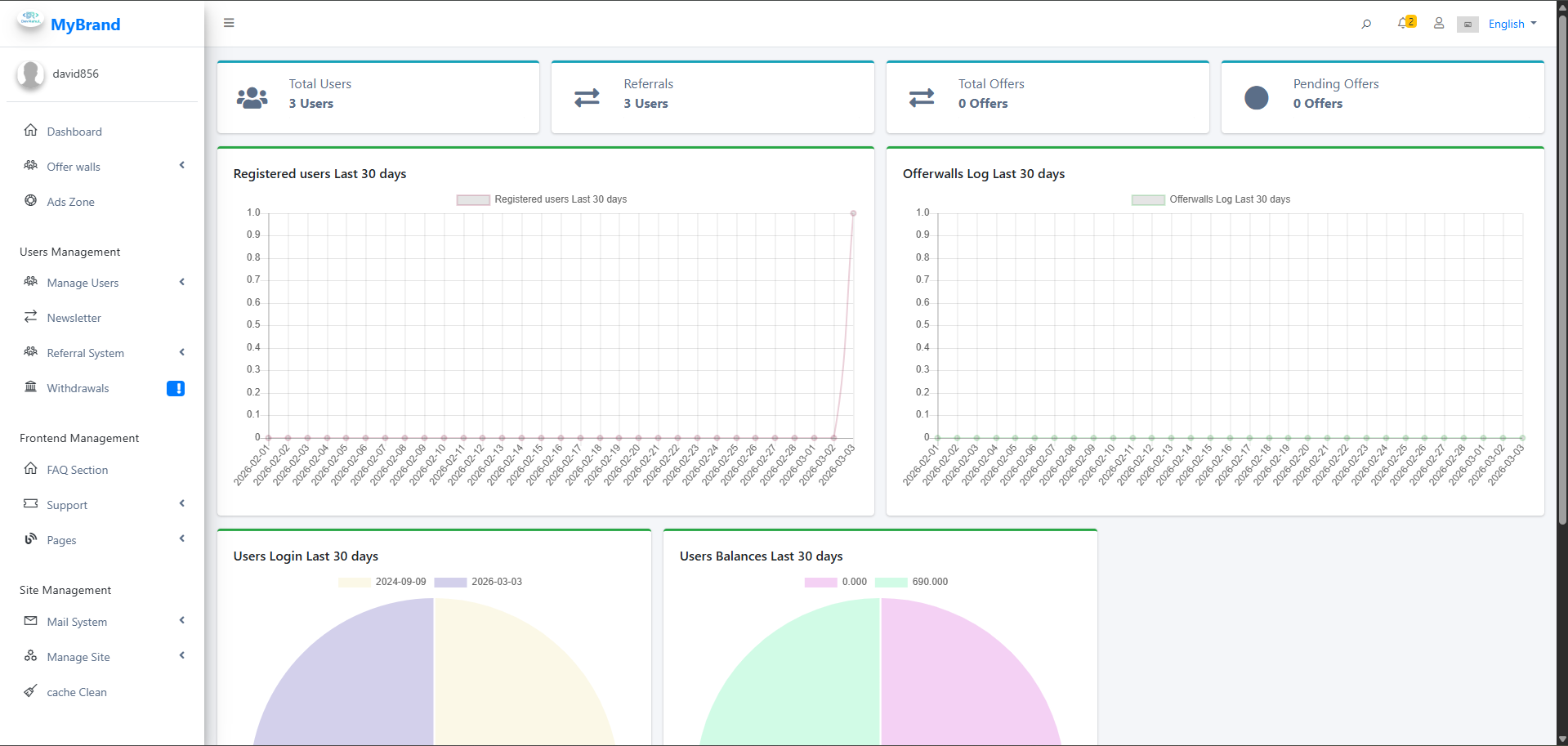Click the page vertical scrollbar
This screenshot has height=746, width=1568.
tap(1561, 327)
